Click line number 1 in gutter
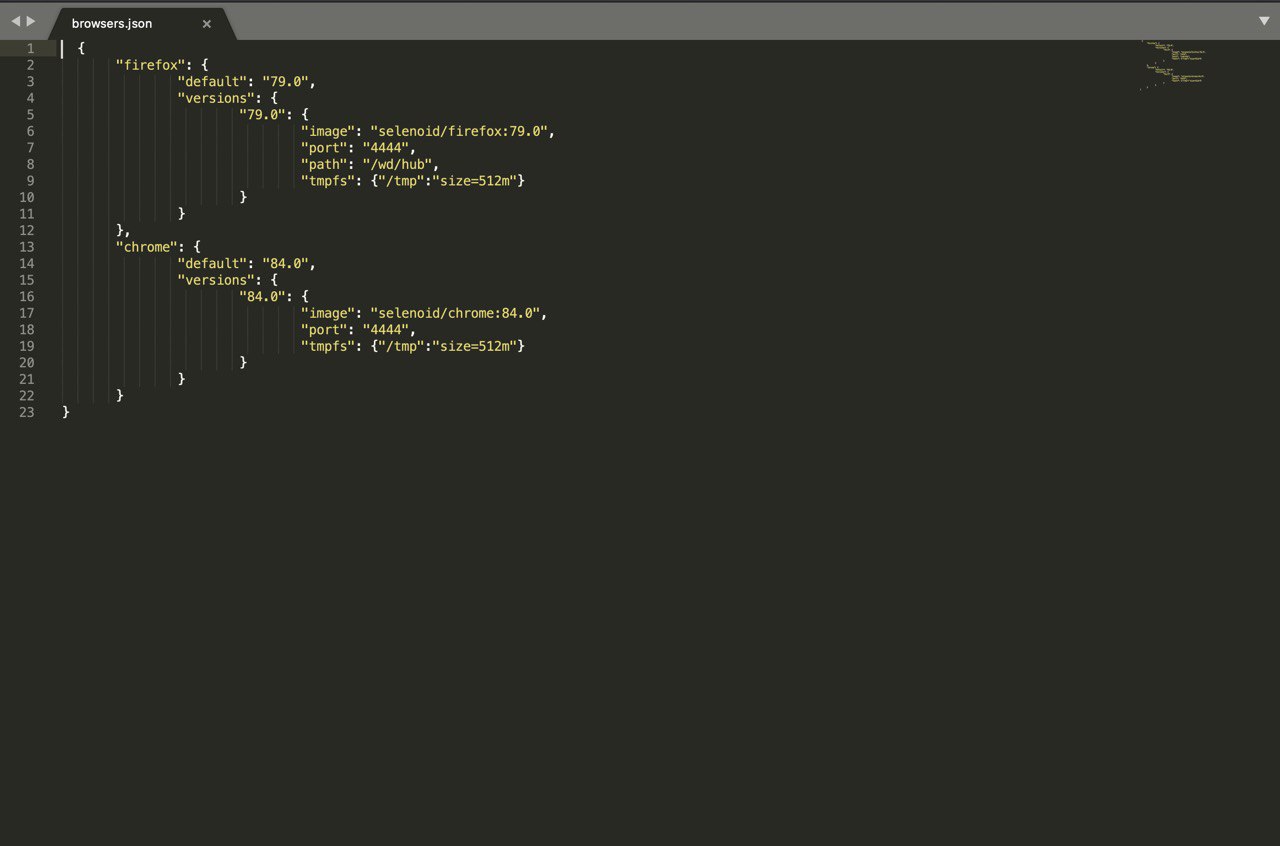 [x=30, y=48]
